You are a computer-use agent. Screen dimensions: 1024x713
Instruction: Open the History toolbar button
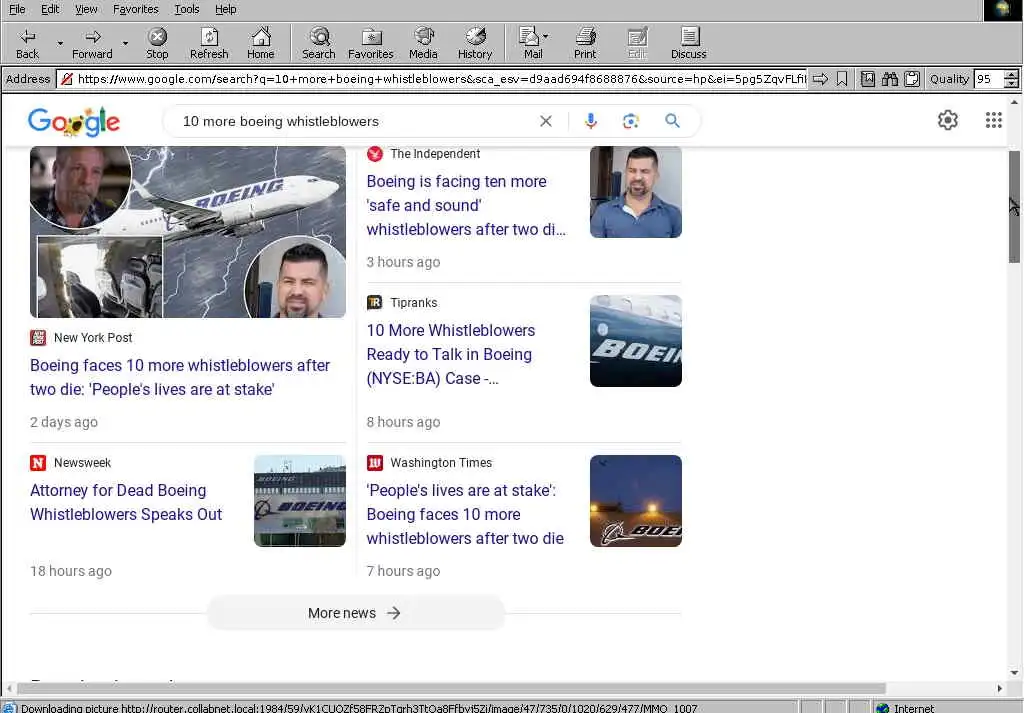[475, 44]
